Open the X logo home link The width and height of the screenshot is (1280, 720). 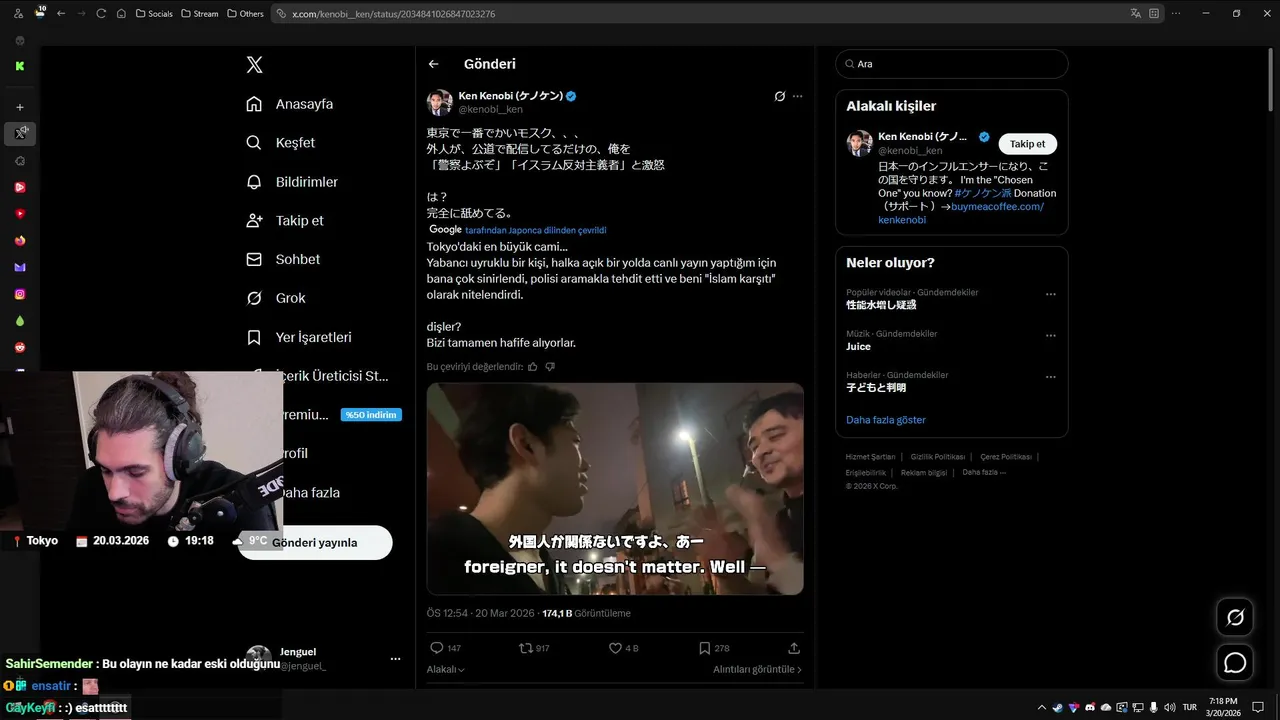(x=255, y=65)
